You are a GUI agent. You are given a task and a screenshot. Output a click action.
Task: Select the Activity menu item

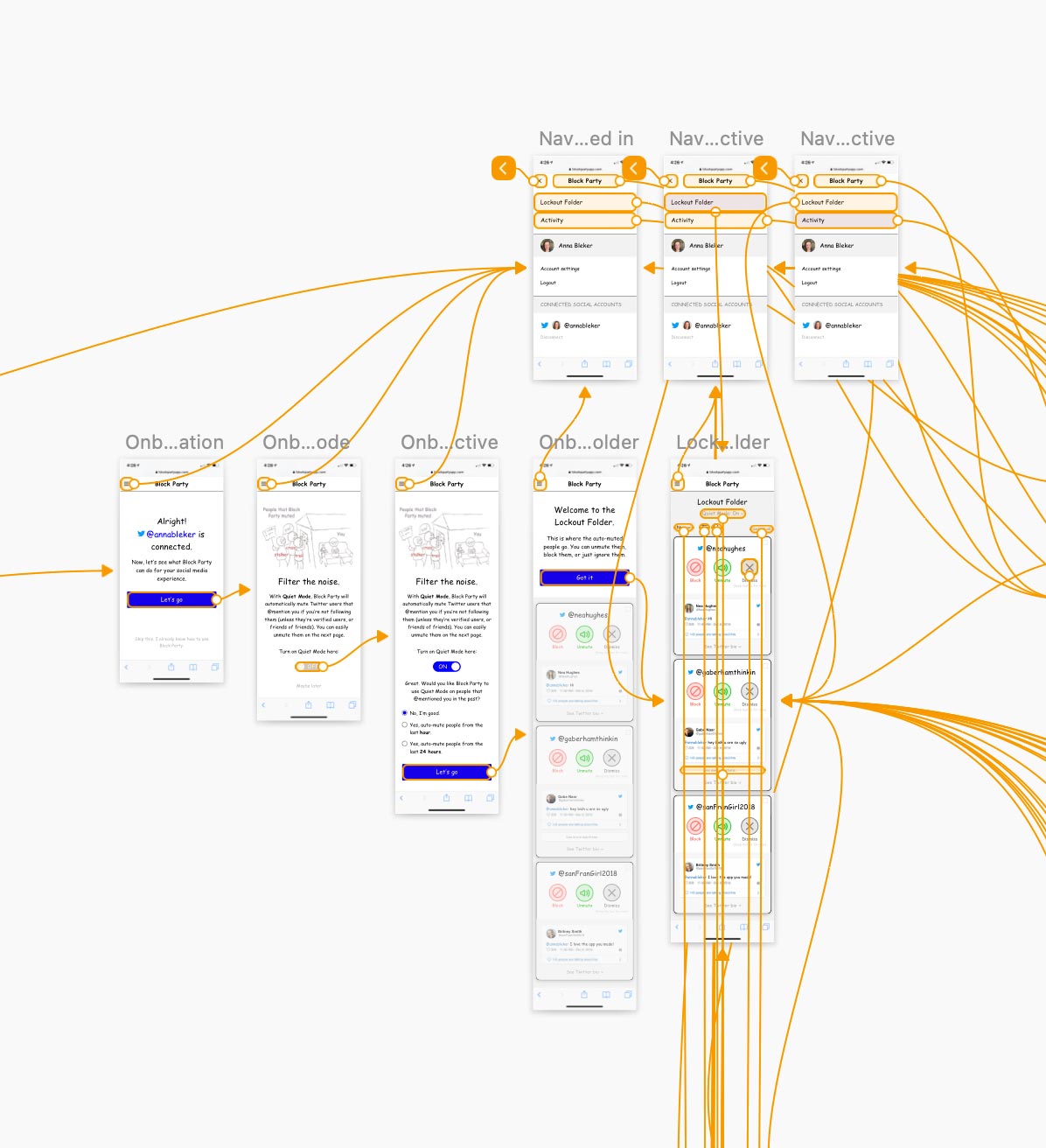coord(584,220)
